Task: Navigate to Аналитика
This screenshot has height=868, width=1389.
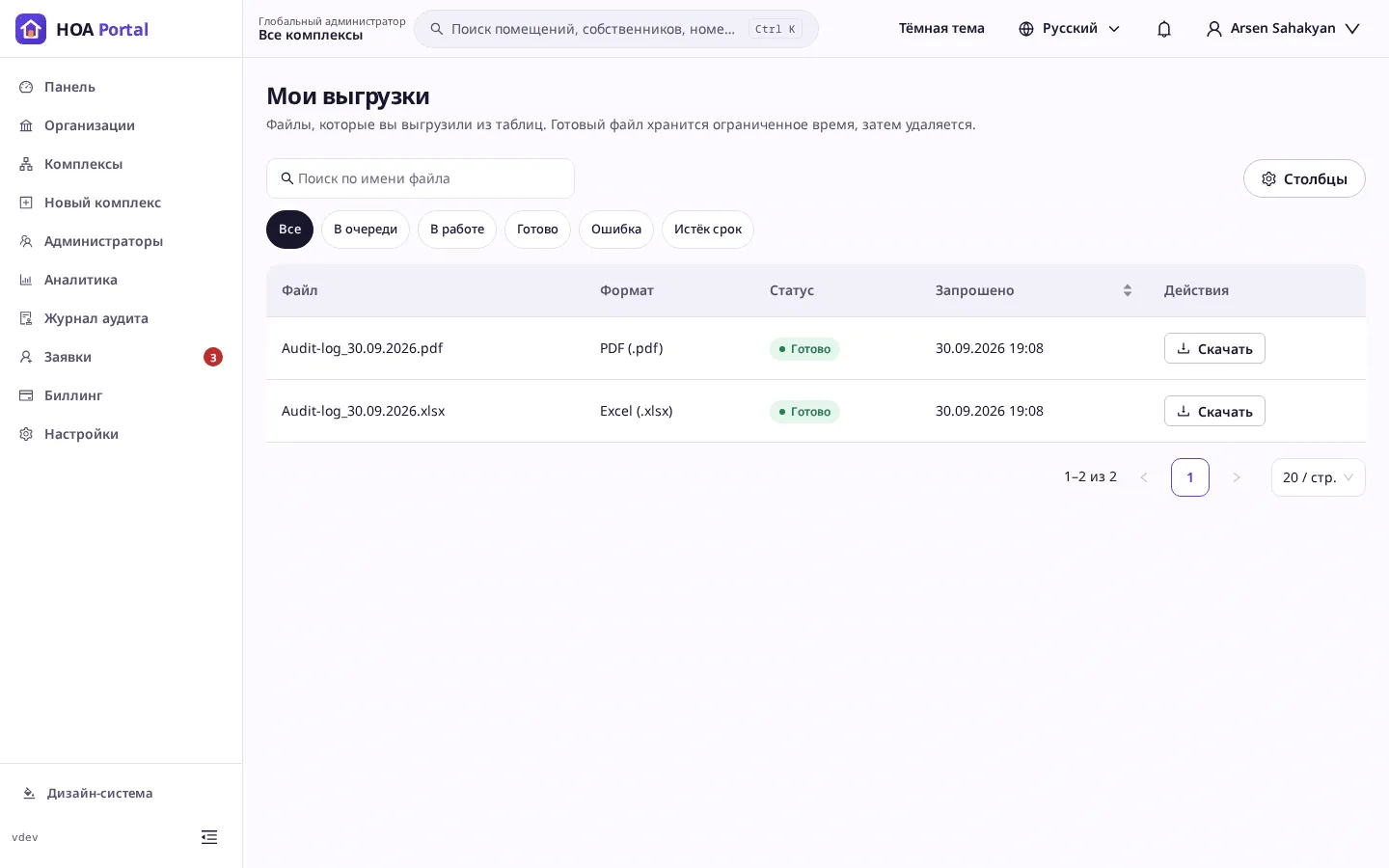Action: tap(121, 280)
